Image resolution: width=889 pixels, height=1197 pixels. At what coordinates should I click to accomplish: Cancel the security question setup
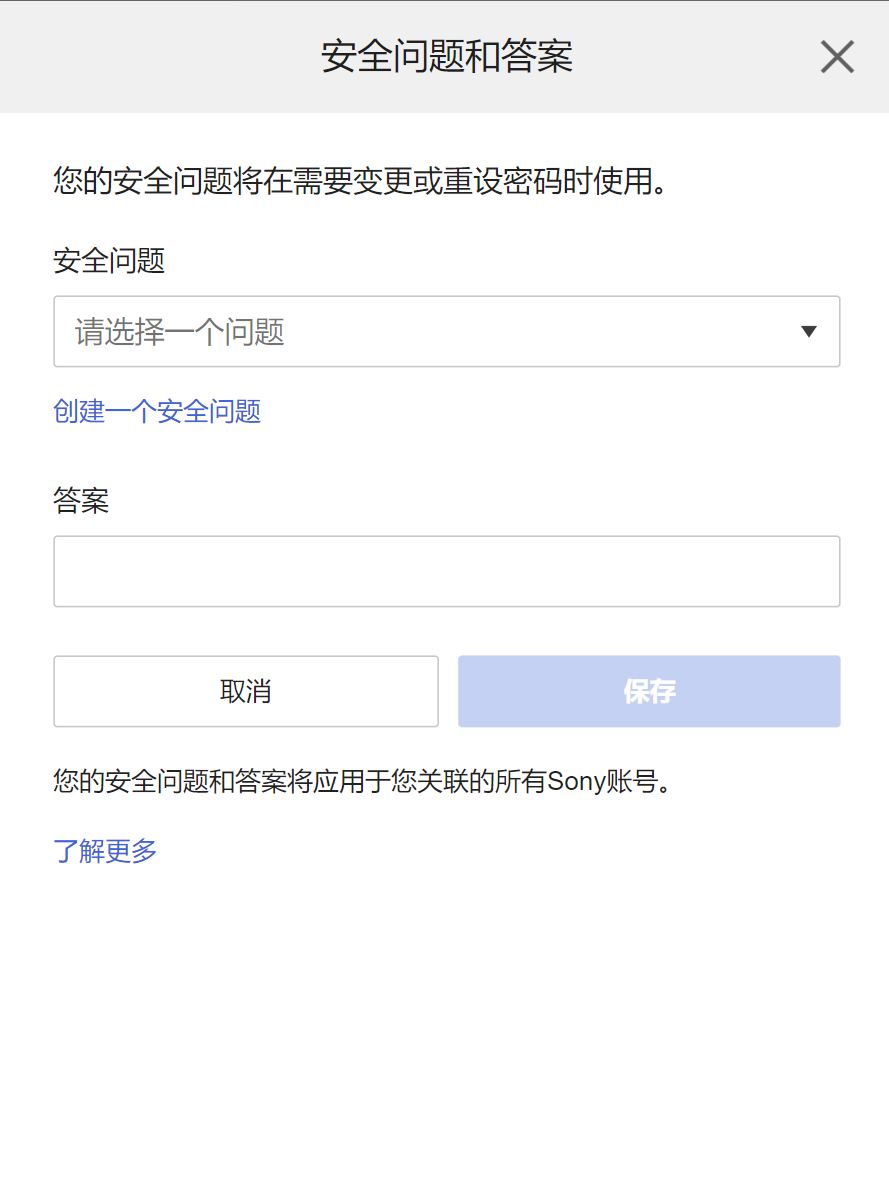tap(245, 691)
